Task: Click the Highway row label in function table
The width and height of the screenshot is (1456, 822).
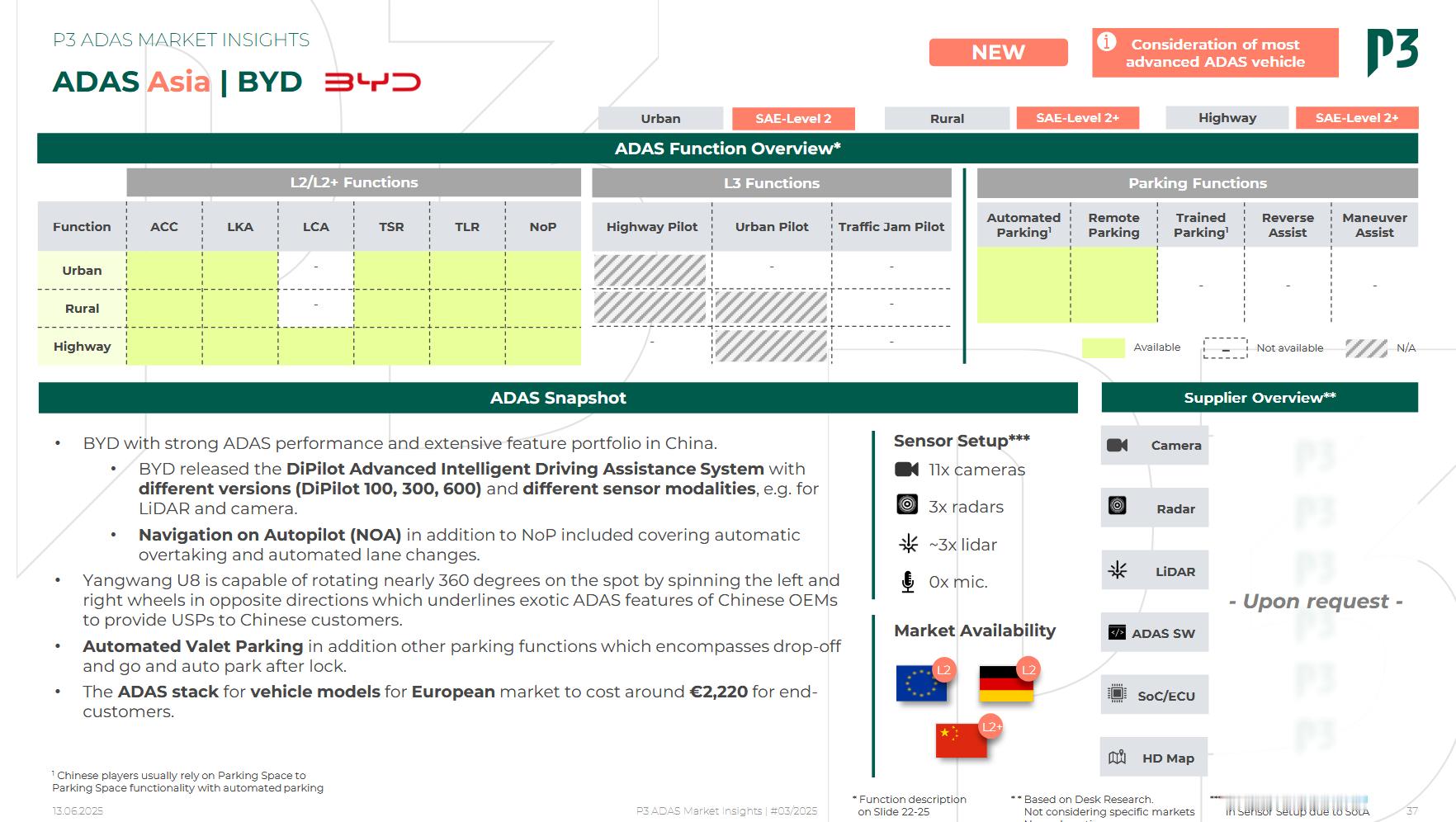Action: (x=82, y=346)
